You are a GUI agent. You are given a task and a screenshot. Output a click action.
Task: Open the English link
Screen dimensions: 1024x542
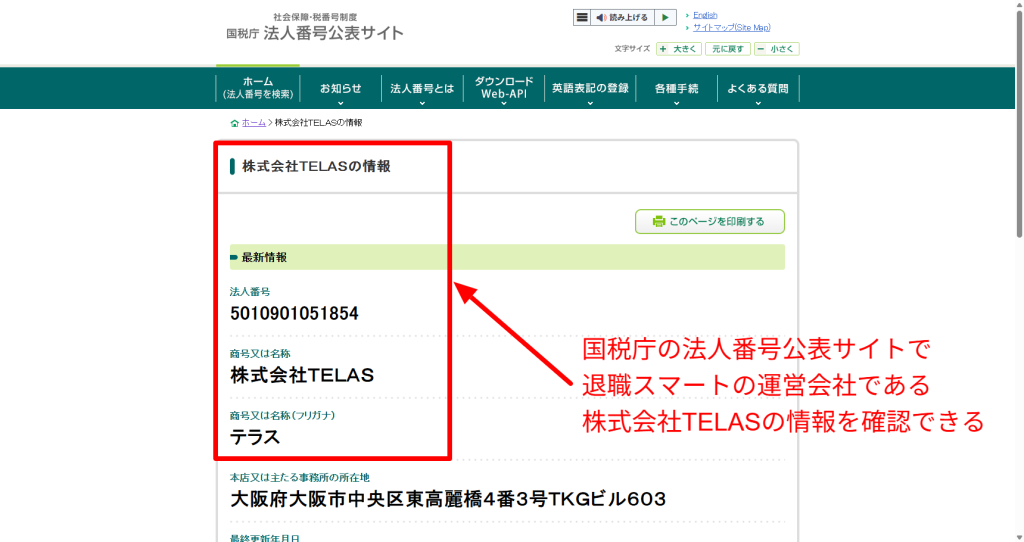point(705,15)
